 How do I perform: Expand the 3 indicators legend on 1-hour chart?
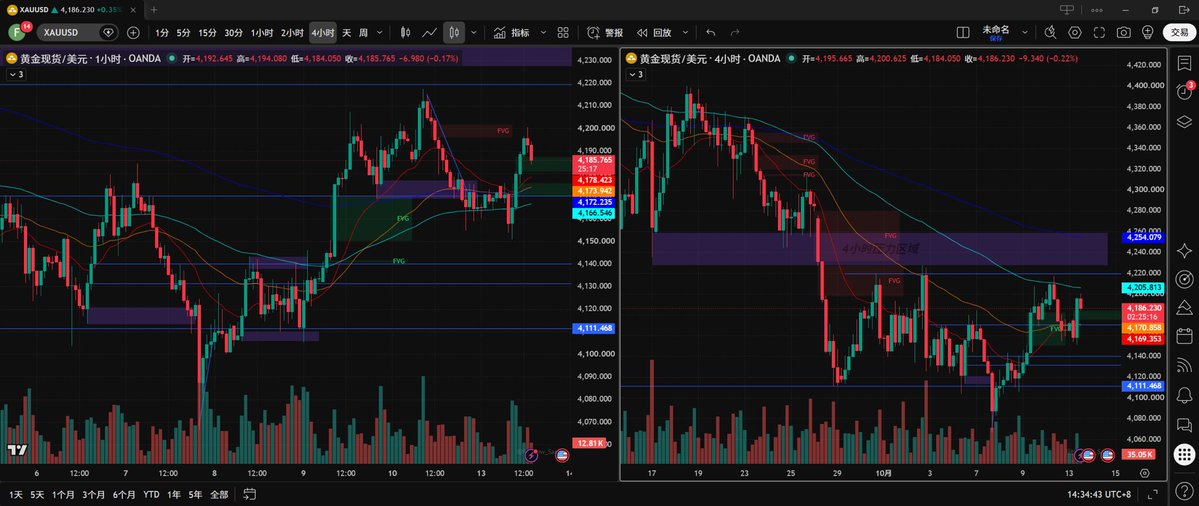(16, 74)
